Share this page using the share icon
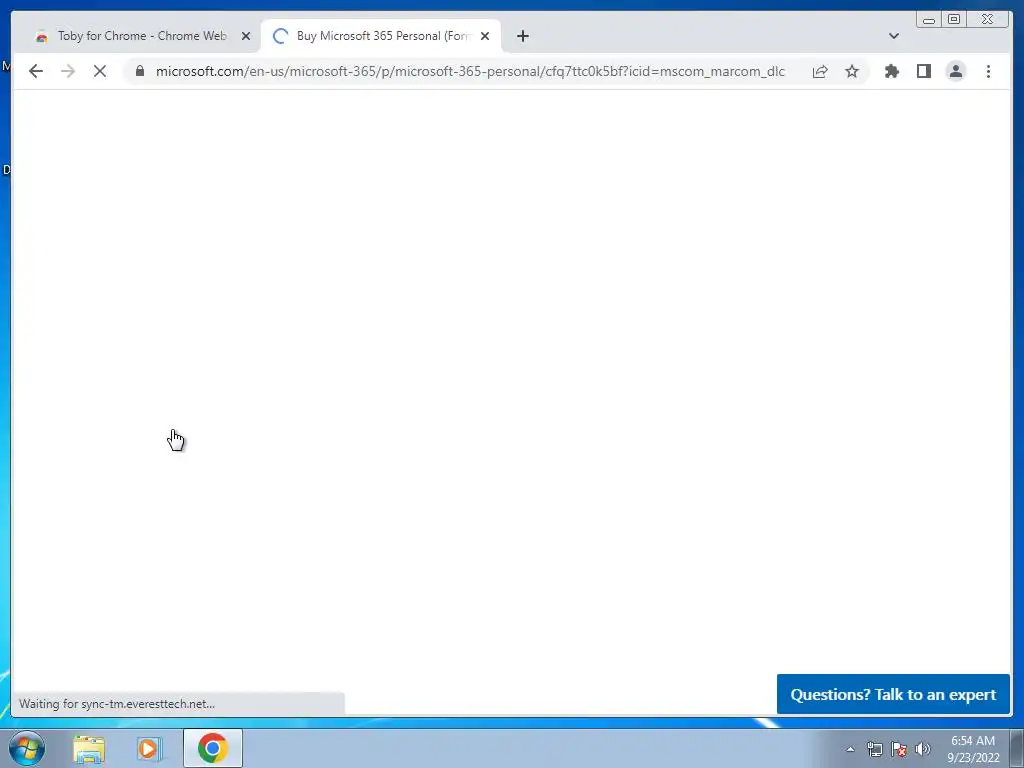The height and width of the screenshot is (768, 1024). [x=820, y=71]
